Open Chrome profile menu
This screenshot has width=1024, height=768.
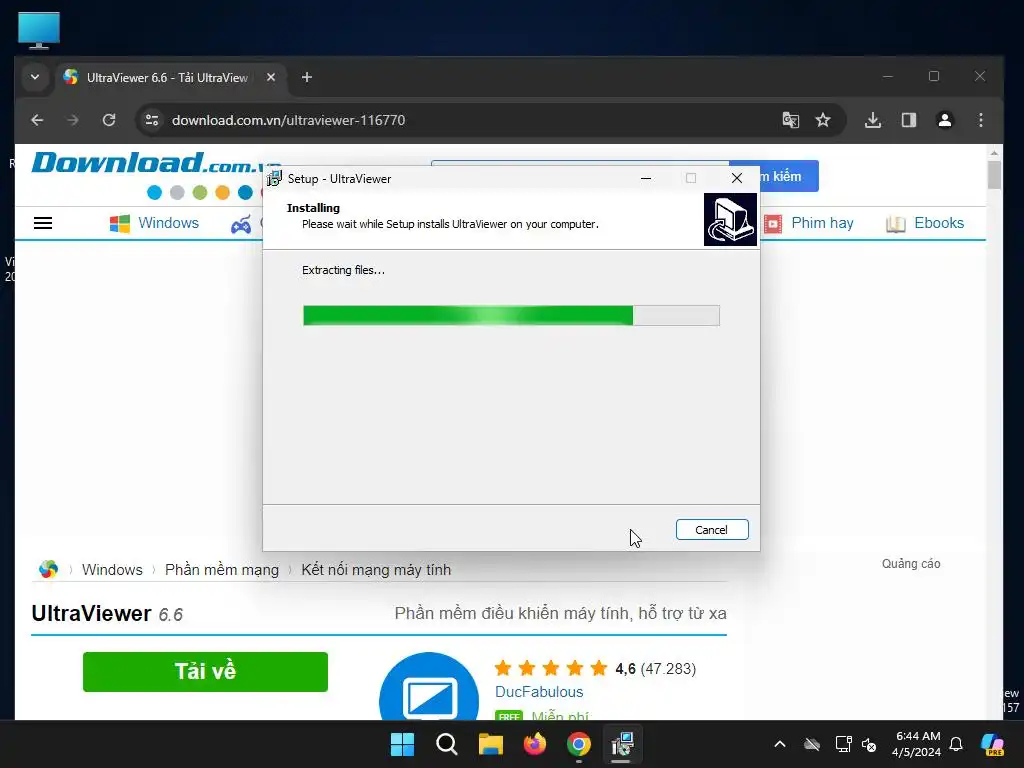pos(944,120)
